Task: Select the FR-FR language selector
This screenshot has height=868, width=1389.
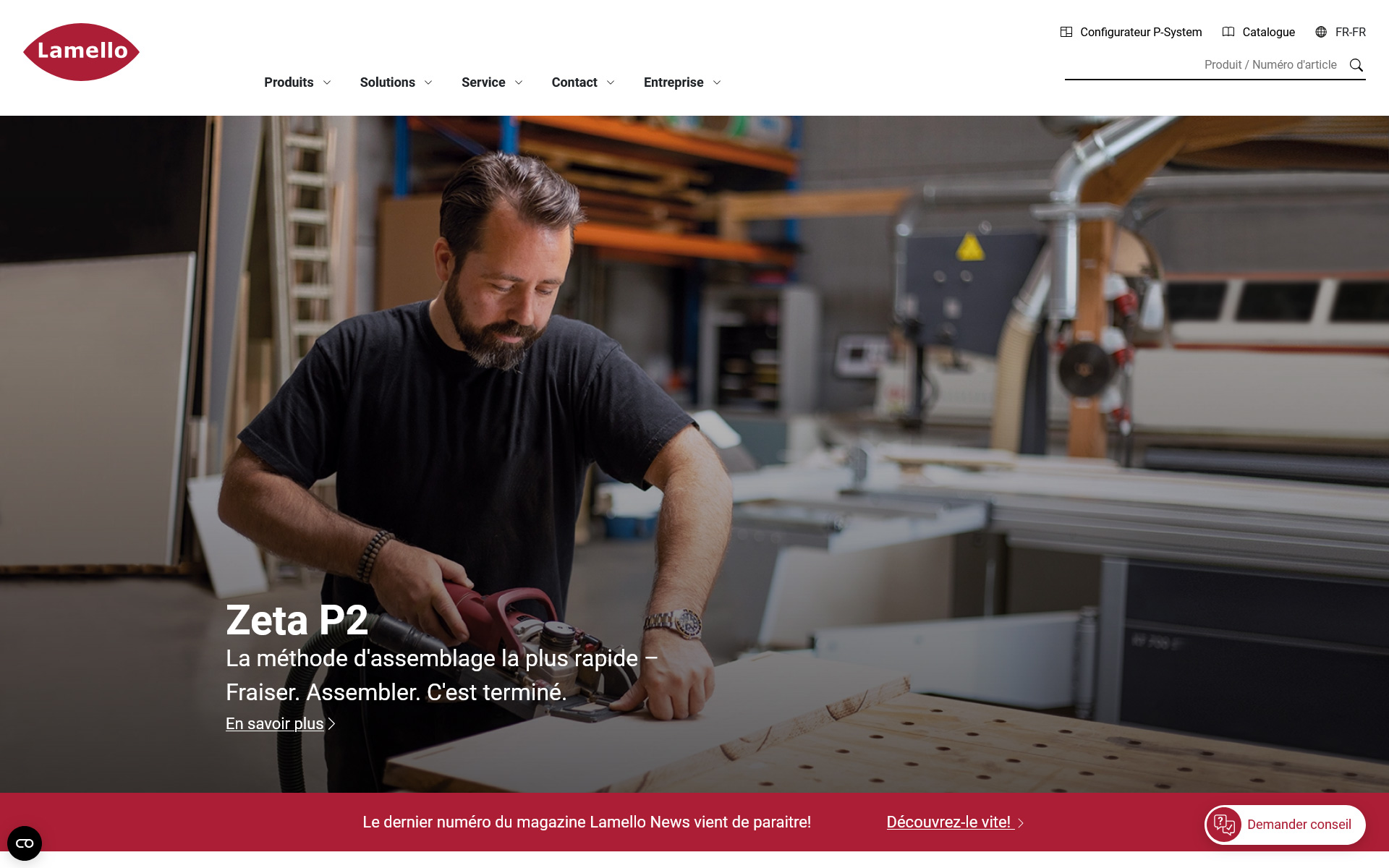Action: [x=1341, y=32]
